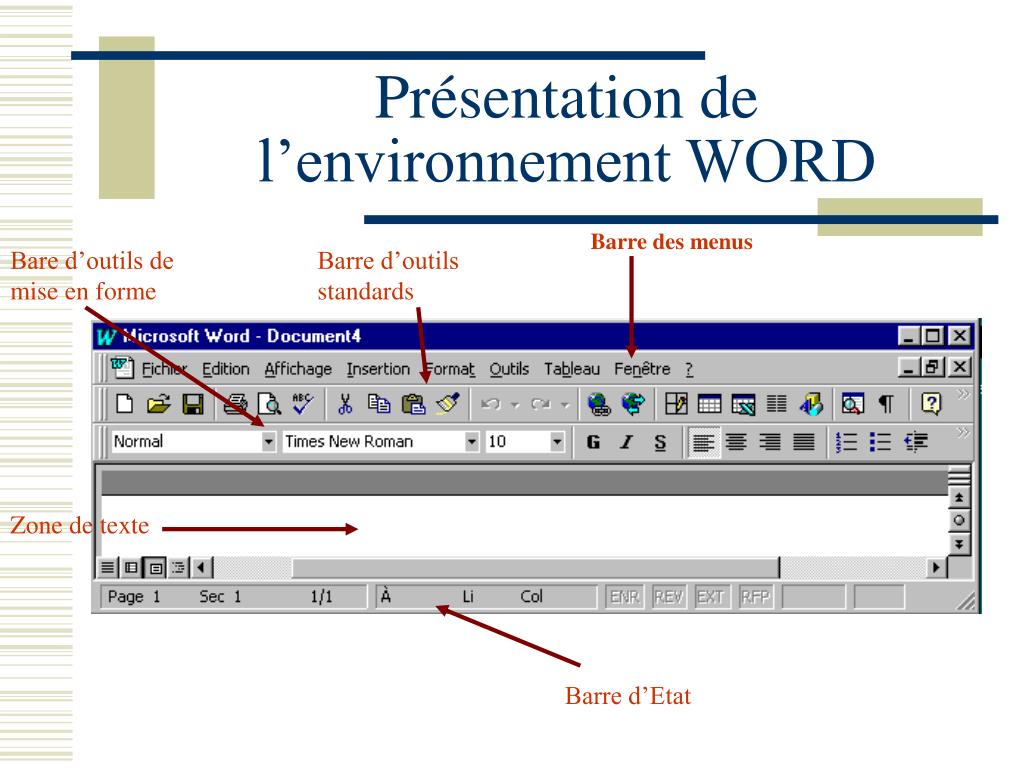Justify the paragraph text
1024x768 pixels.
804,442
